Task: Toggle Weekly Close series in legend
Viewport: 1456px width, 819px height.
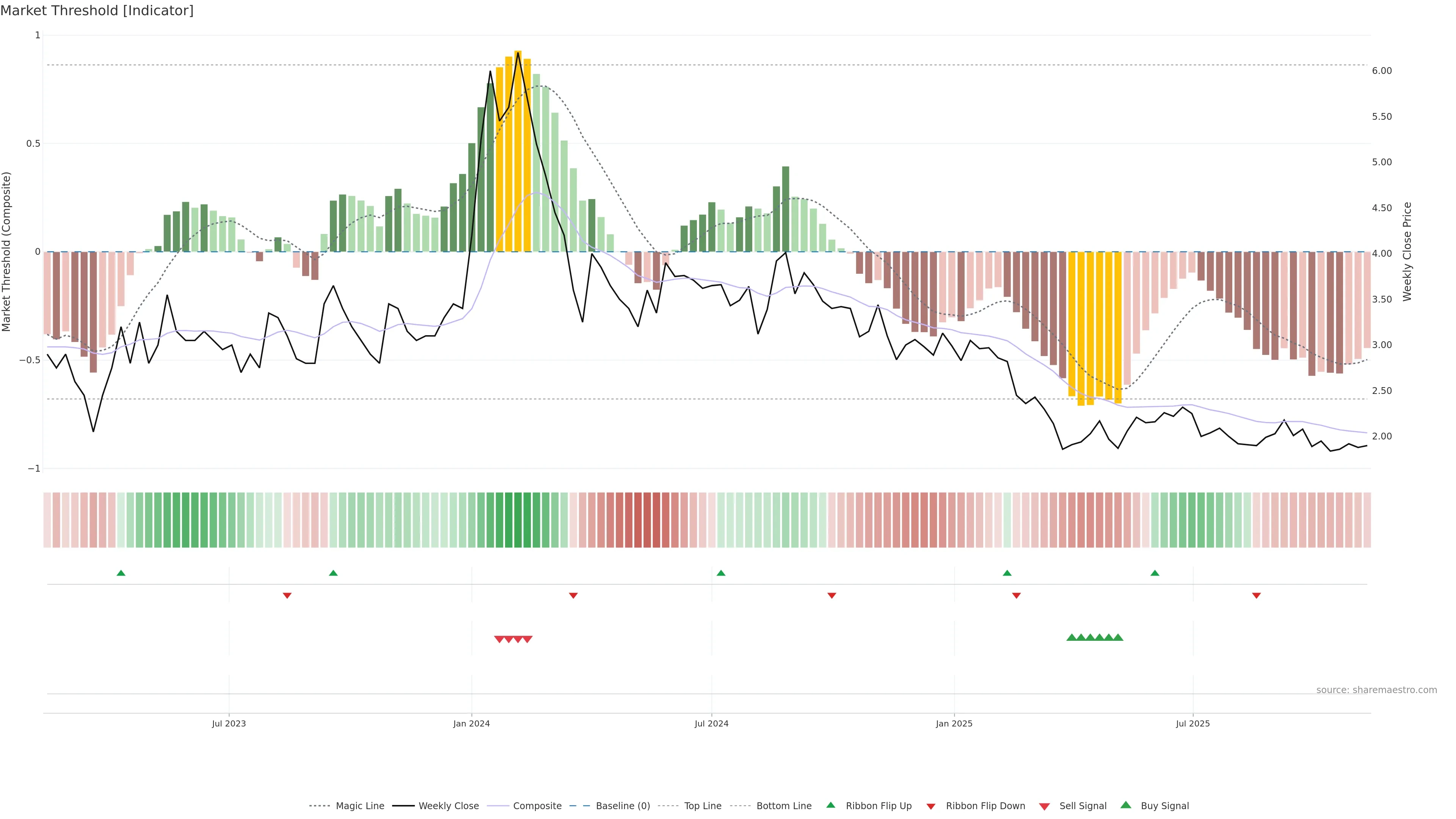Action: click(448, 806)
